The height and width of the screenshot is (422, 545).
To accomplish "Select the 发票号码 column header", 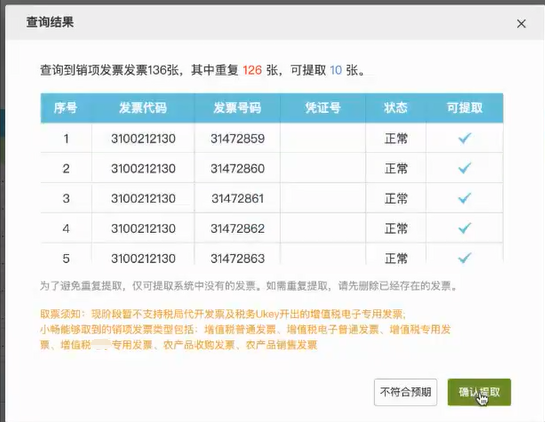I will point(237,108).
